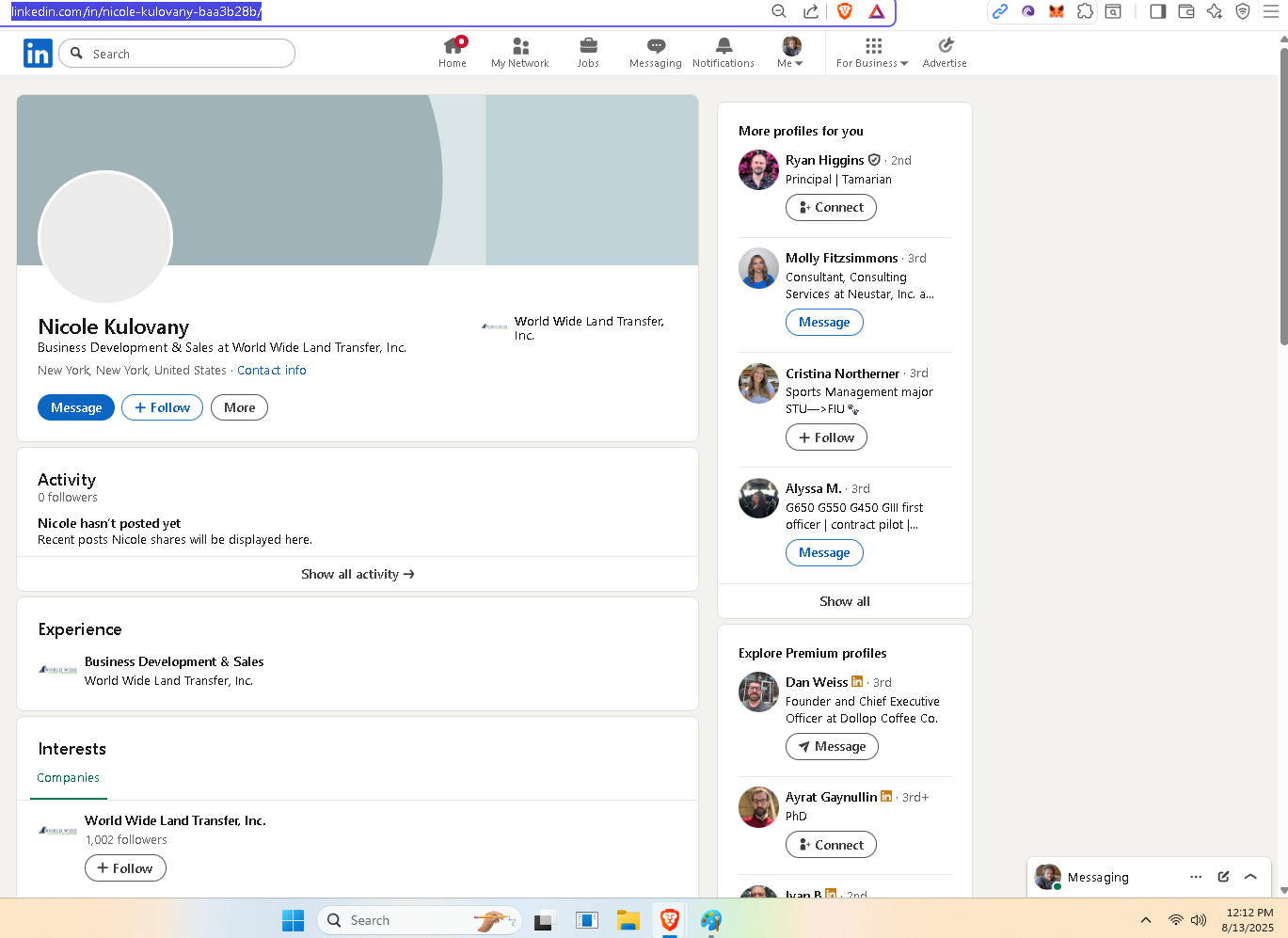
Task: Open the Advertise link icon
Action: point(945,53)
